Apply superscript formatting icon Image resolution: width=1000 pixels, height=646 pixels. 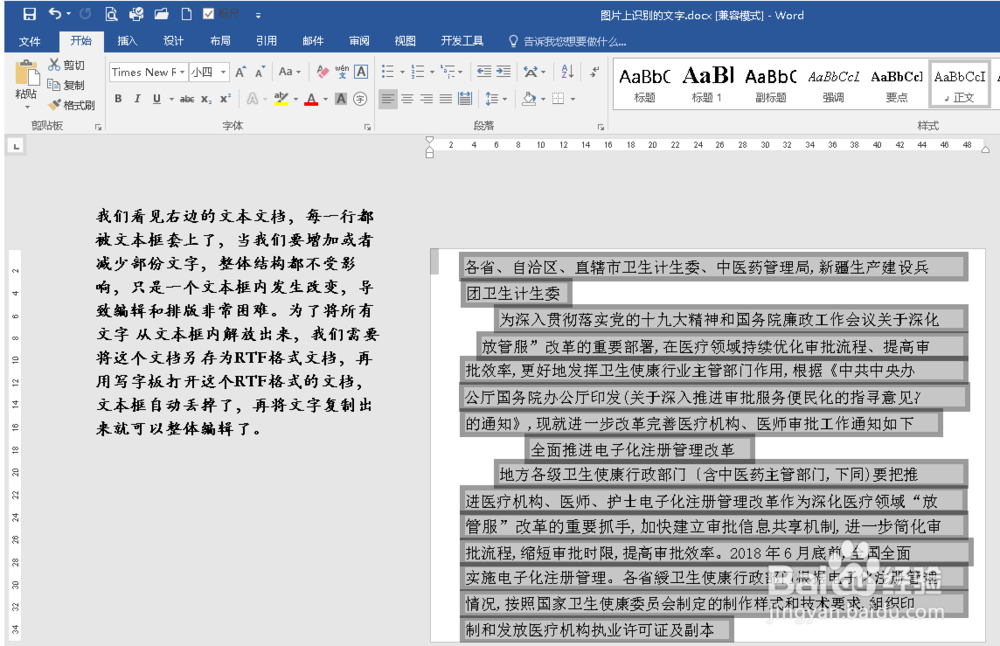click(227, 98)
